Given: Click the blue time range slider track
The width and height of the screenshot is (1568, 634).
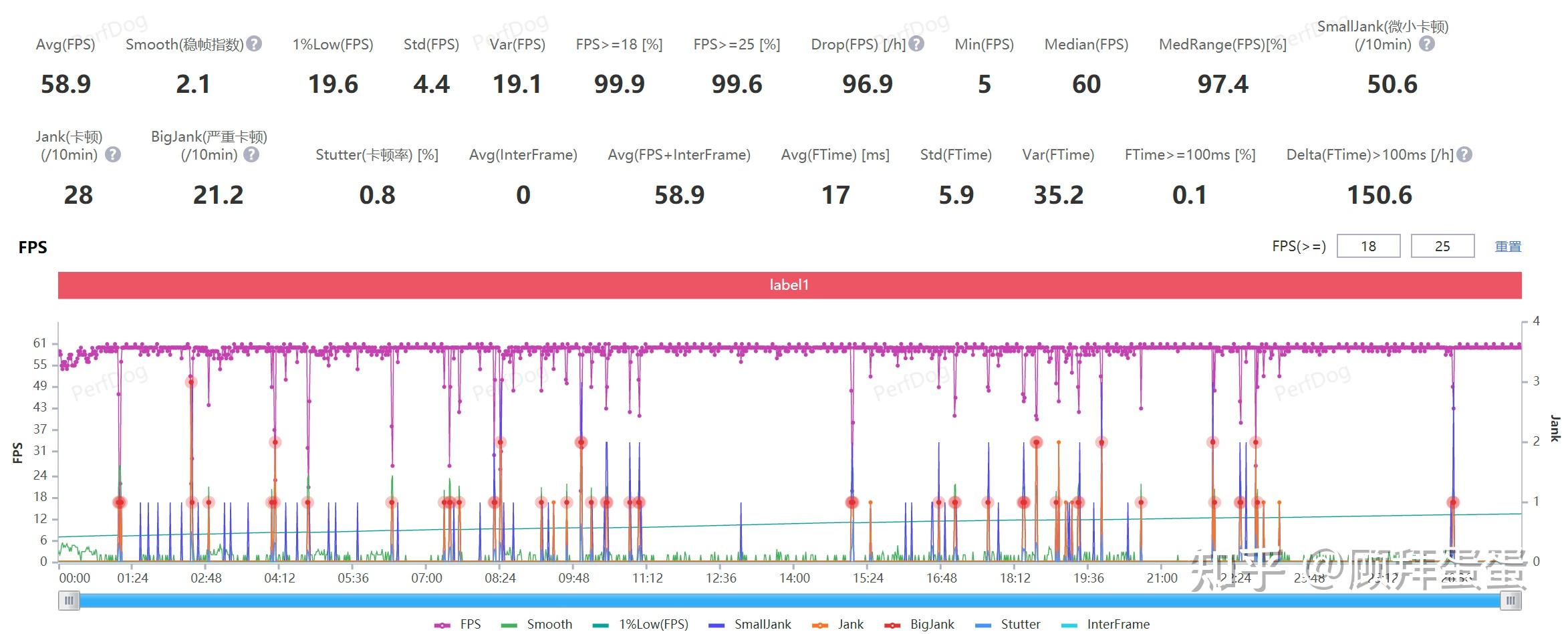Looking at the screenshot, I should (x=789, y=601).
